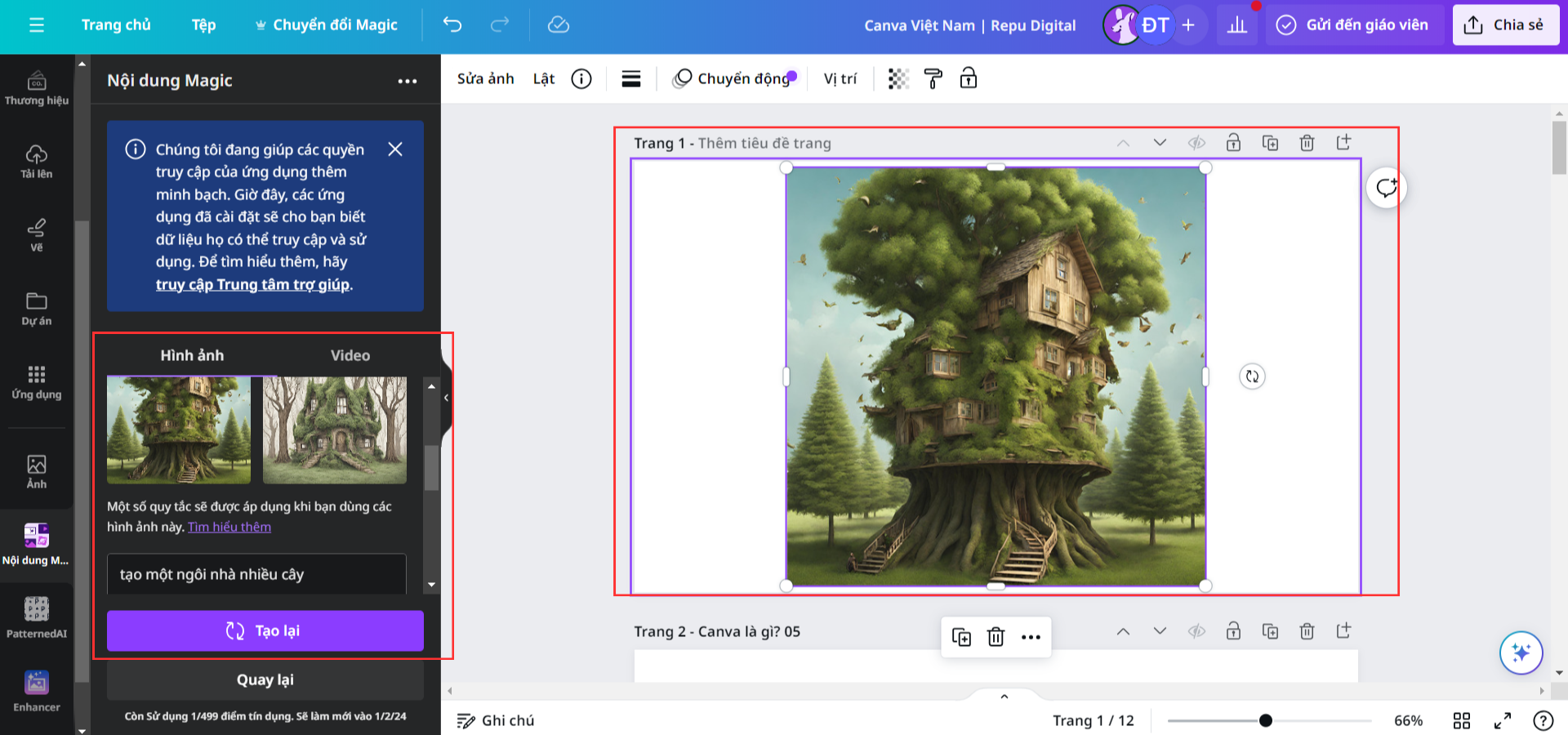Switch to the Video tab
This screenshot has height=735, width=1568.
pyautogui.click(x=350, y=355)
